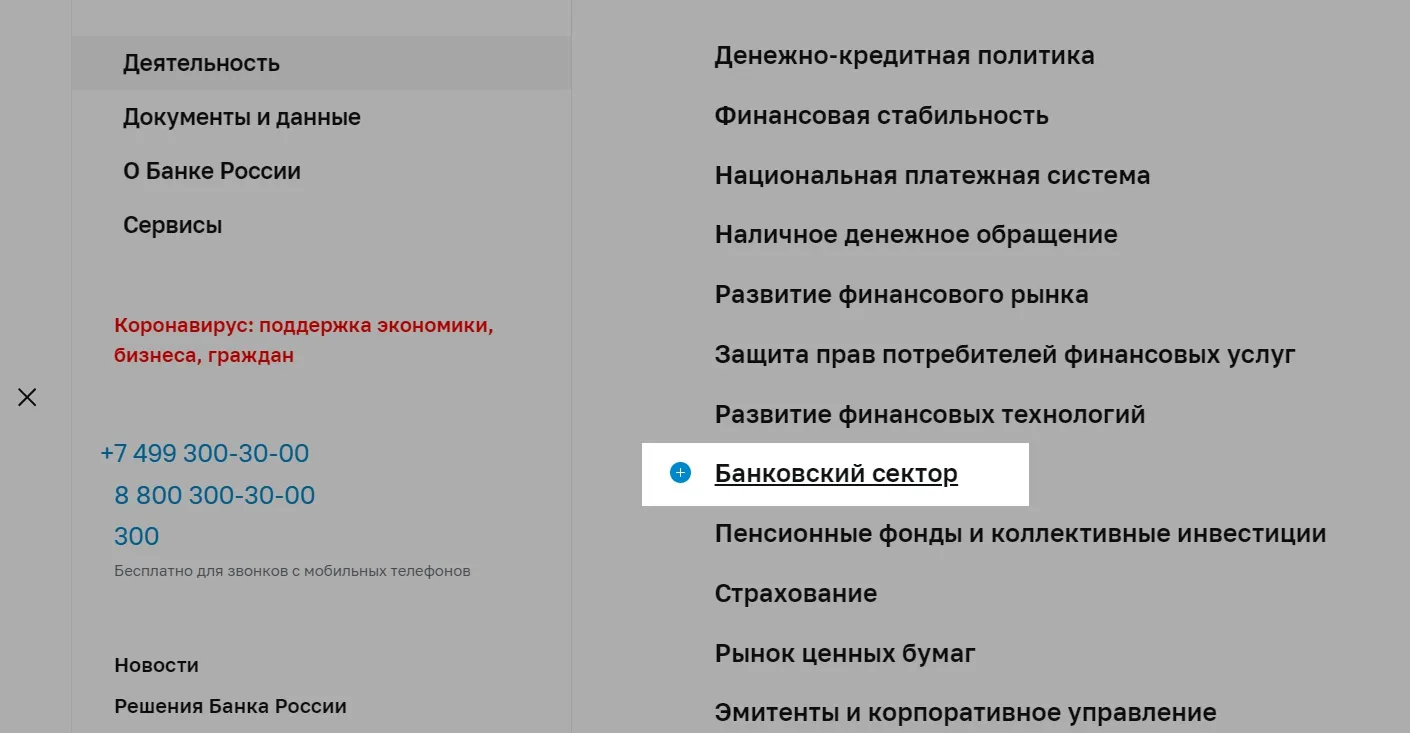Close the menu with the X icon
1410x733 pixels.
point(27,397)
